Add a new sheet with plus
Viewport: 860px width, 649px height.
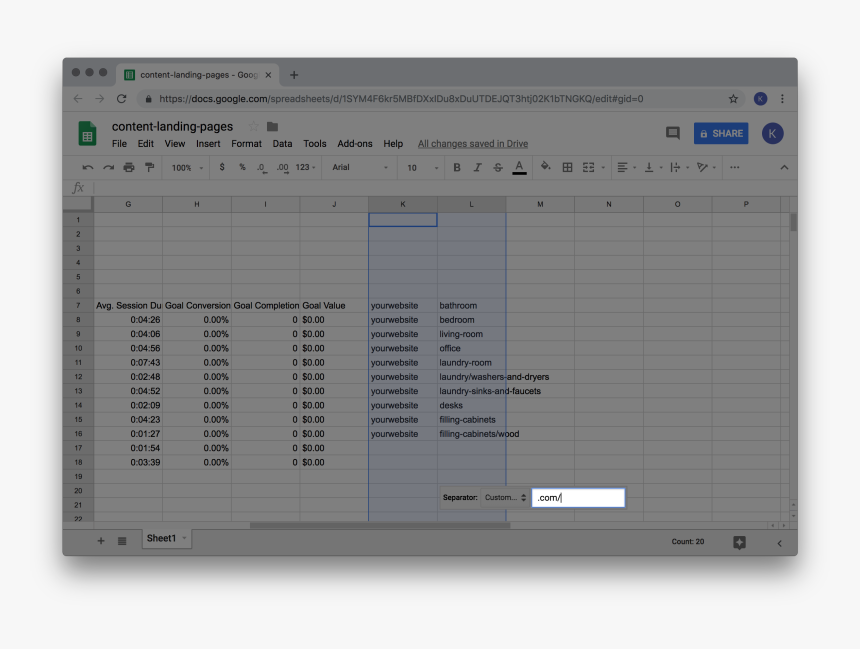(x=100, y=541)
